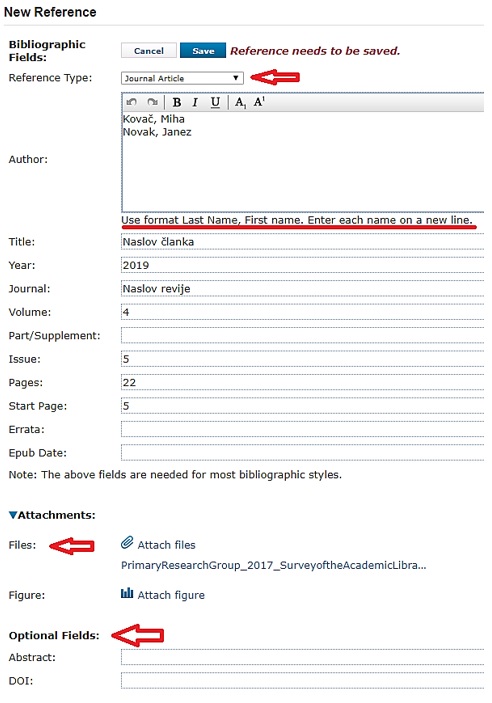Click the bar chart Attach figure icon
The image size is (492, 703).
(x=127, y=594)
